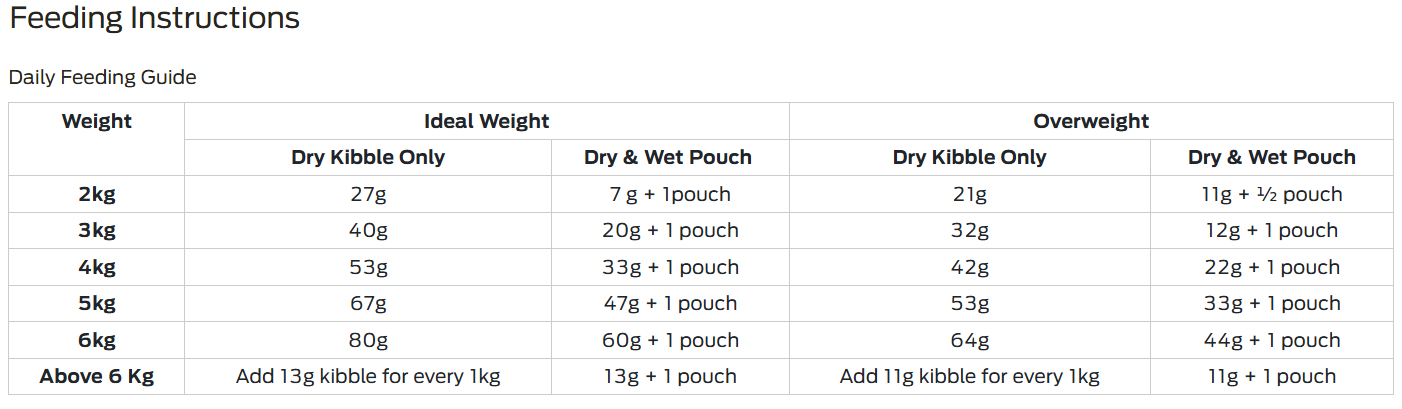Select the 7 g + 1pouch cell
This screenshot has height=409, width=1402.
point(670,195)
